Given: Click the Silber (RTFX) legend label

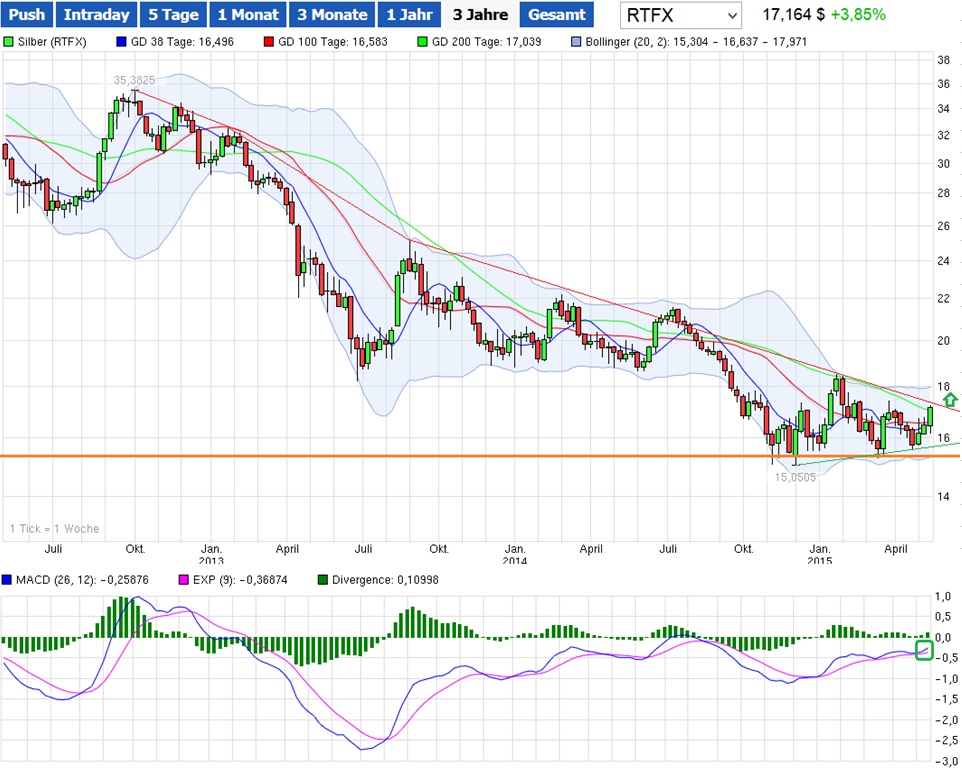Looking at the screenshot, I should (x=52, y=42).
